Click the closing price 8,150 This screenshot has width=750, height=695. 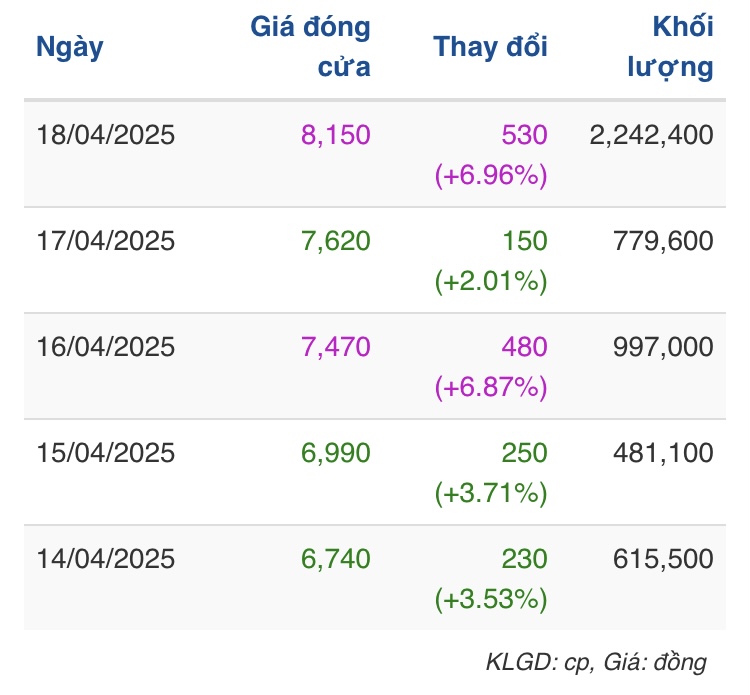(336, 135)
